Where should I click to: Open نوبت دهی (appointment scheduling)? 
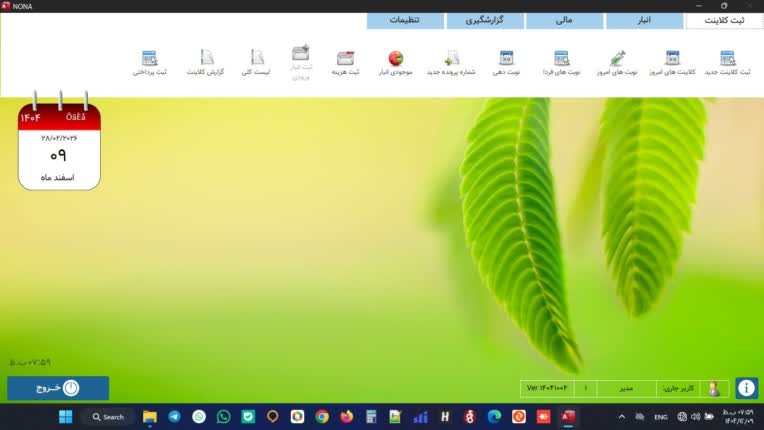506,62
